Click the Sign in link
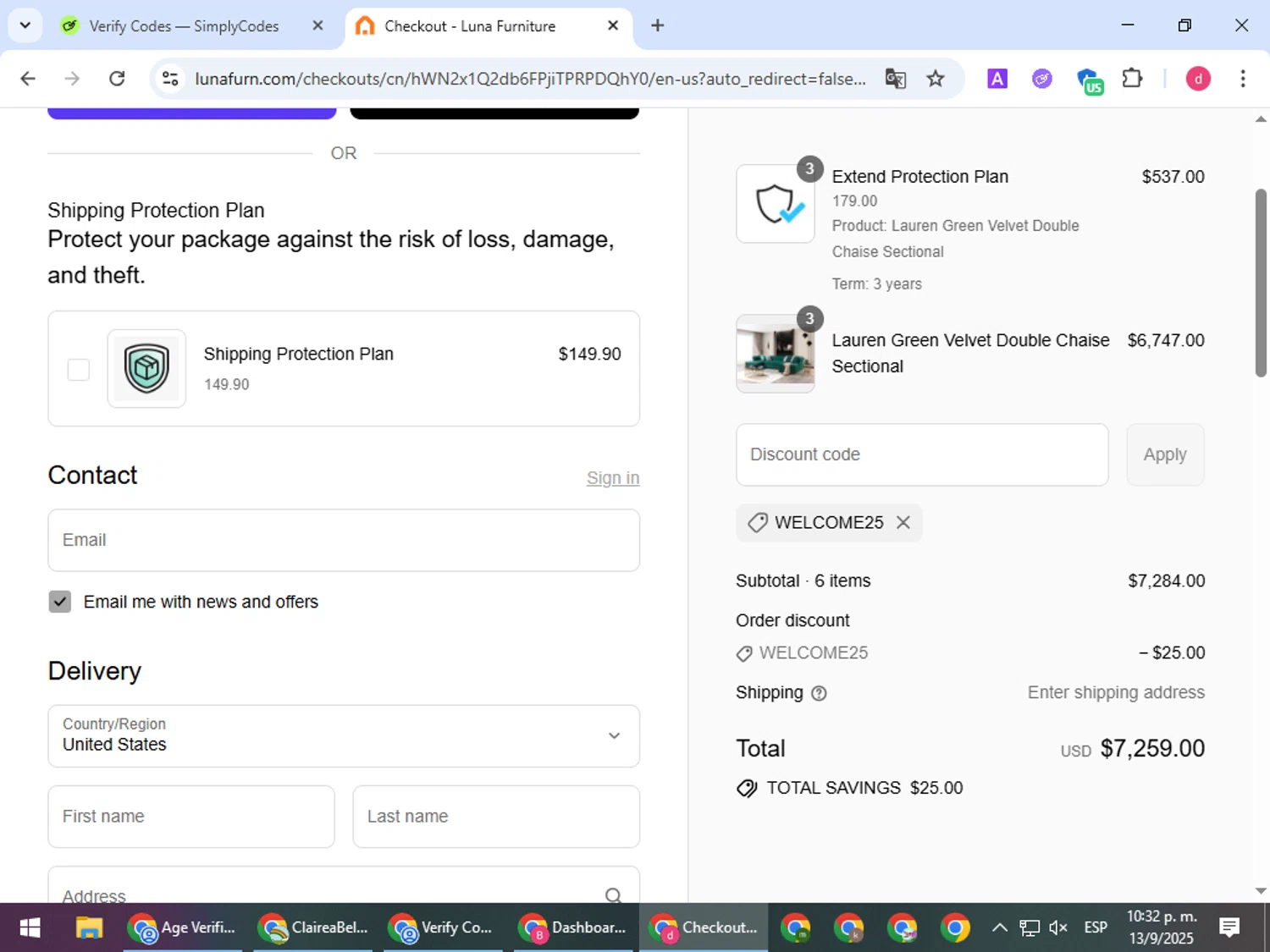 click(613, 478)
